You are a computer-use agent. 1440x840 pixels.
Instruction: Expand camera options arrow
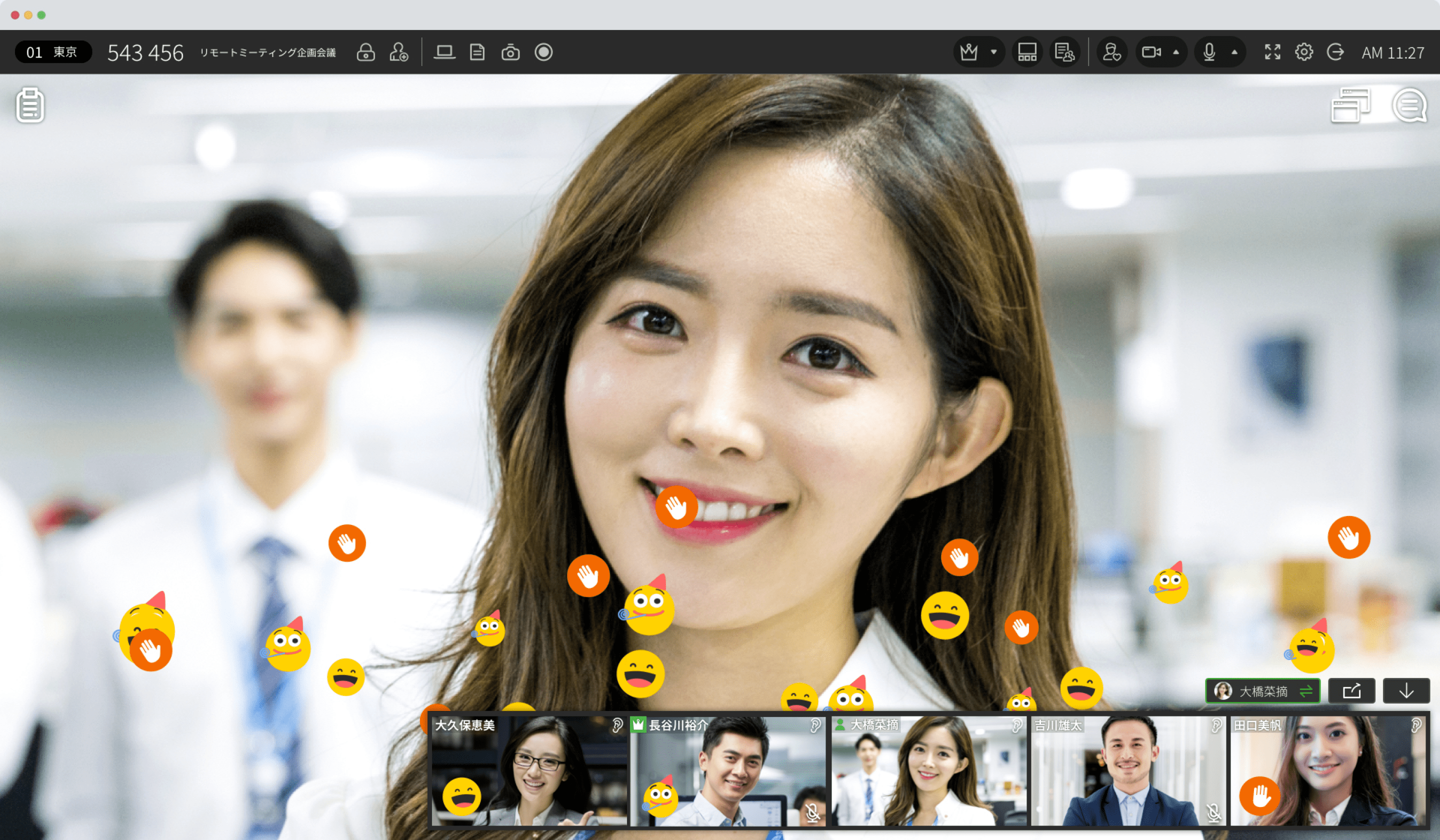(1176, 52)
